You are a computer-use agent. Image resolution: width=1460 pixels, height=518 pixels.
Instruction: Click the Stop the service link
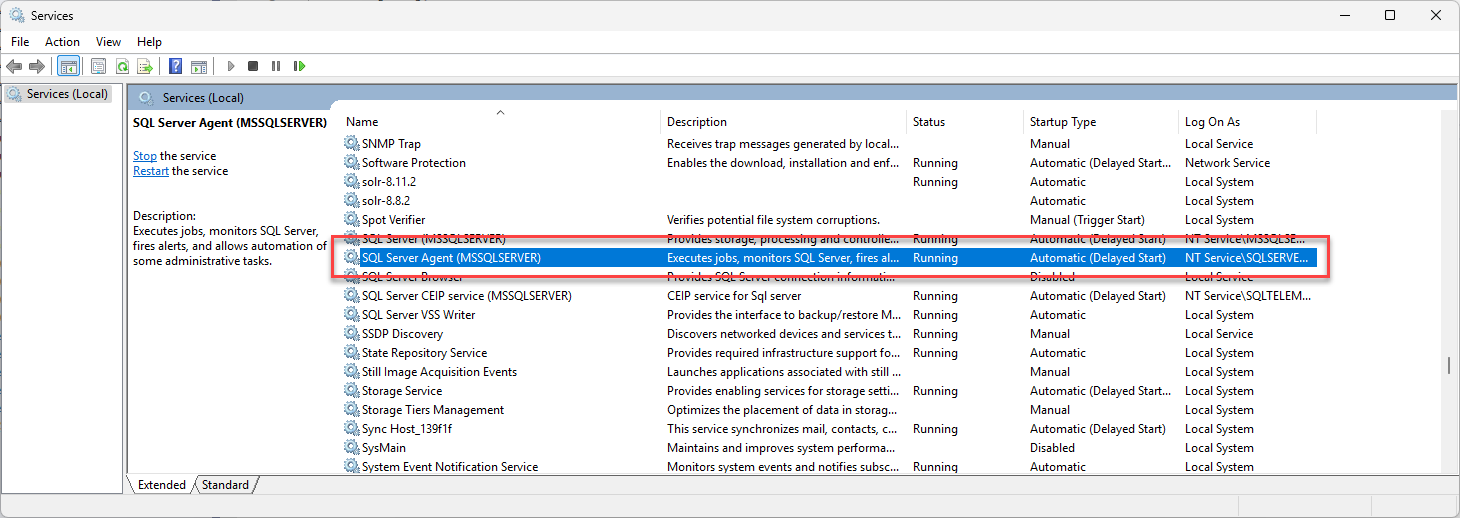click(145, 156)
